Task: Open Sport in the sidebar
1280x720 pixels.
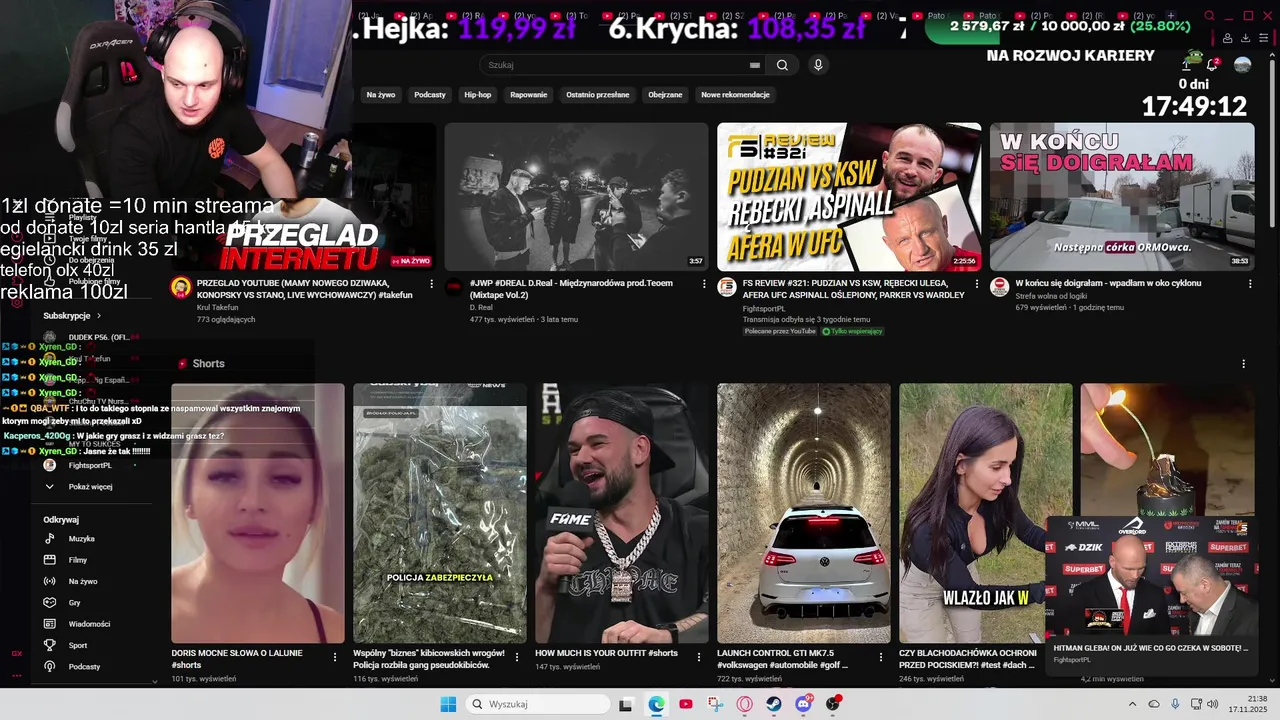Action: click(x=78, y=645)
